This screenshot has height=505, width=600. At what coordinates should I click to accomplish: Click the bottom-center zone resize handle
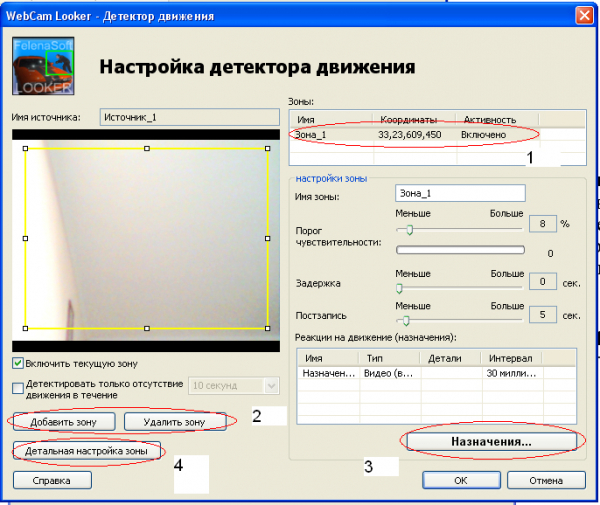(x=147, y=328)
